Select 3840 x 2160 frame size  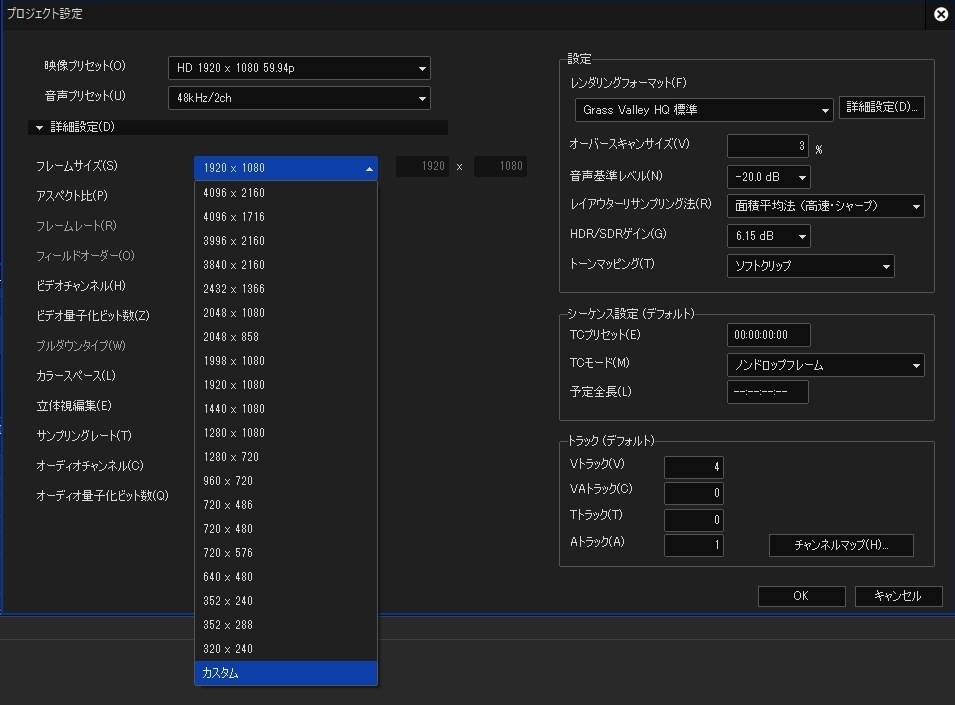point(234,265)
